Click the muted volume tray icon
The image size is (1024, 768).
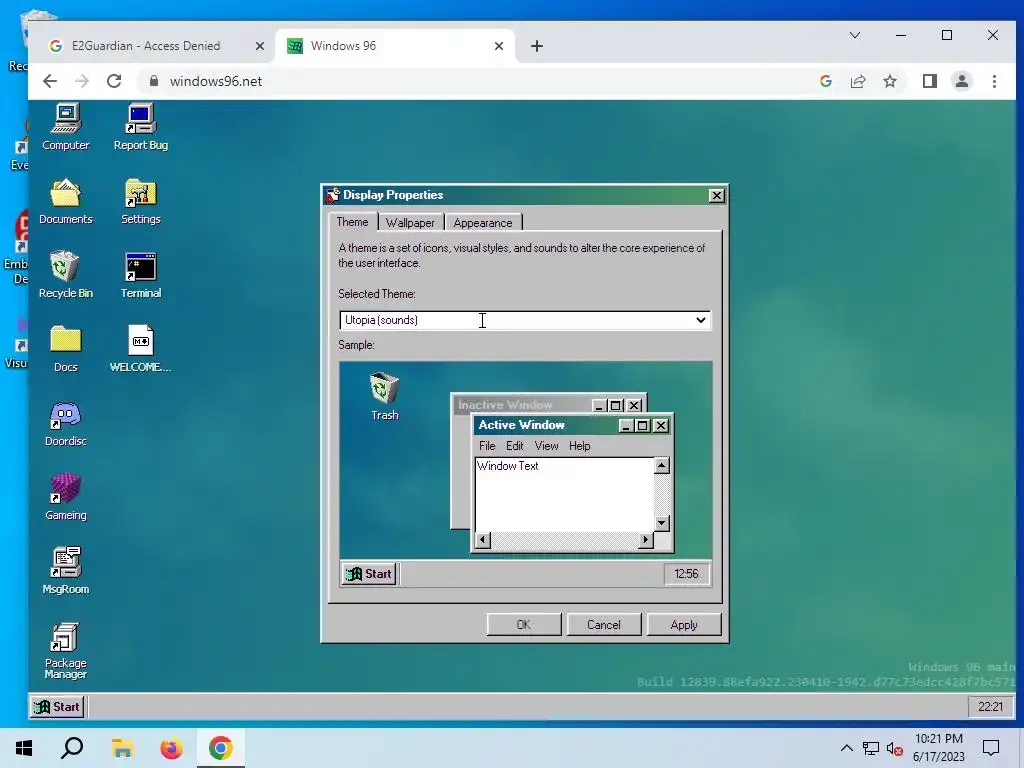[x=895, y=748]
